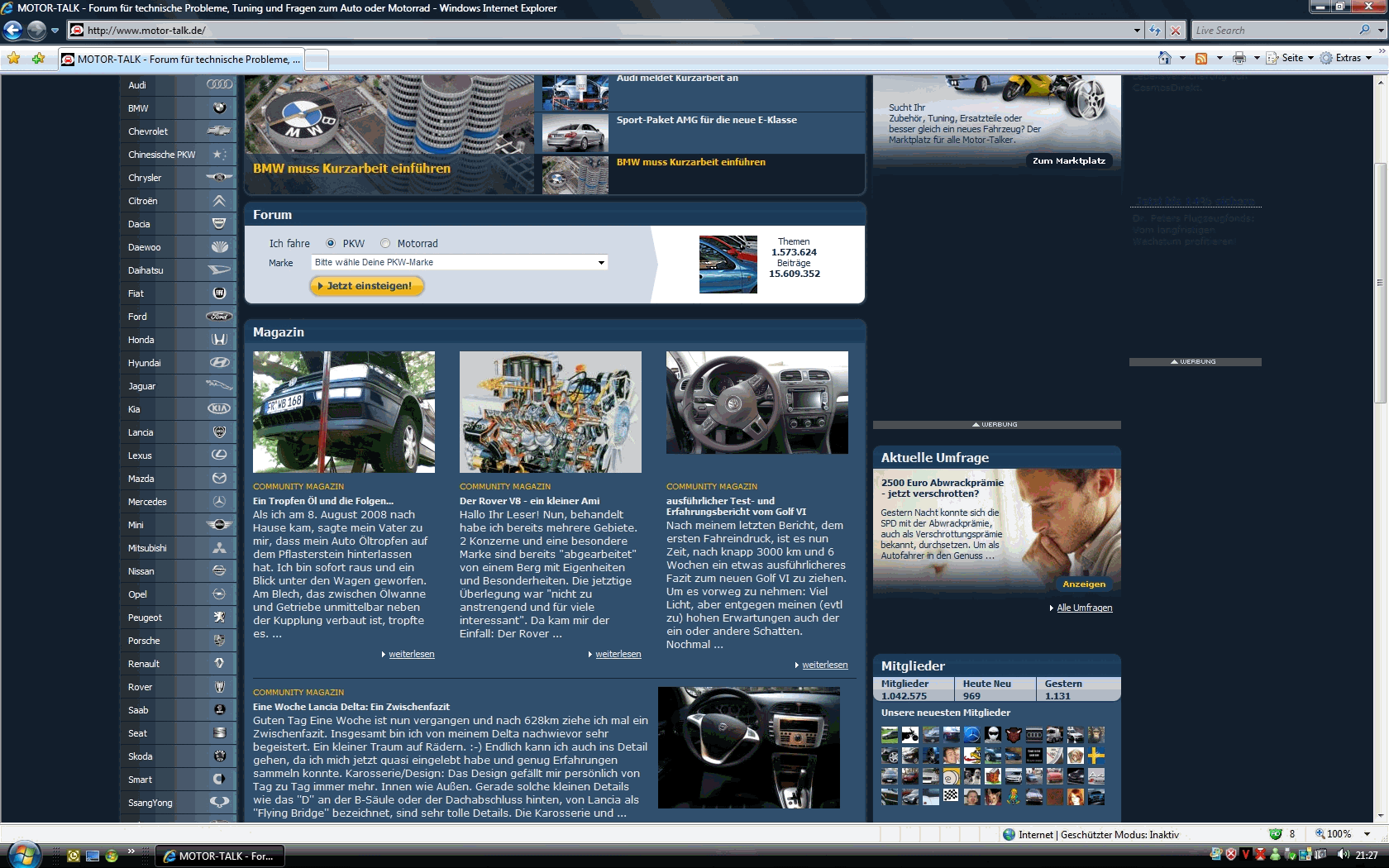Viewport: 1389px width, 868px height.
Task: Open the Porsche entry in brand menu
Action: point(178,640)
